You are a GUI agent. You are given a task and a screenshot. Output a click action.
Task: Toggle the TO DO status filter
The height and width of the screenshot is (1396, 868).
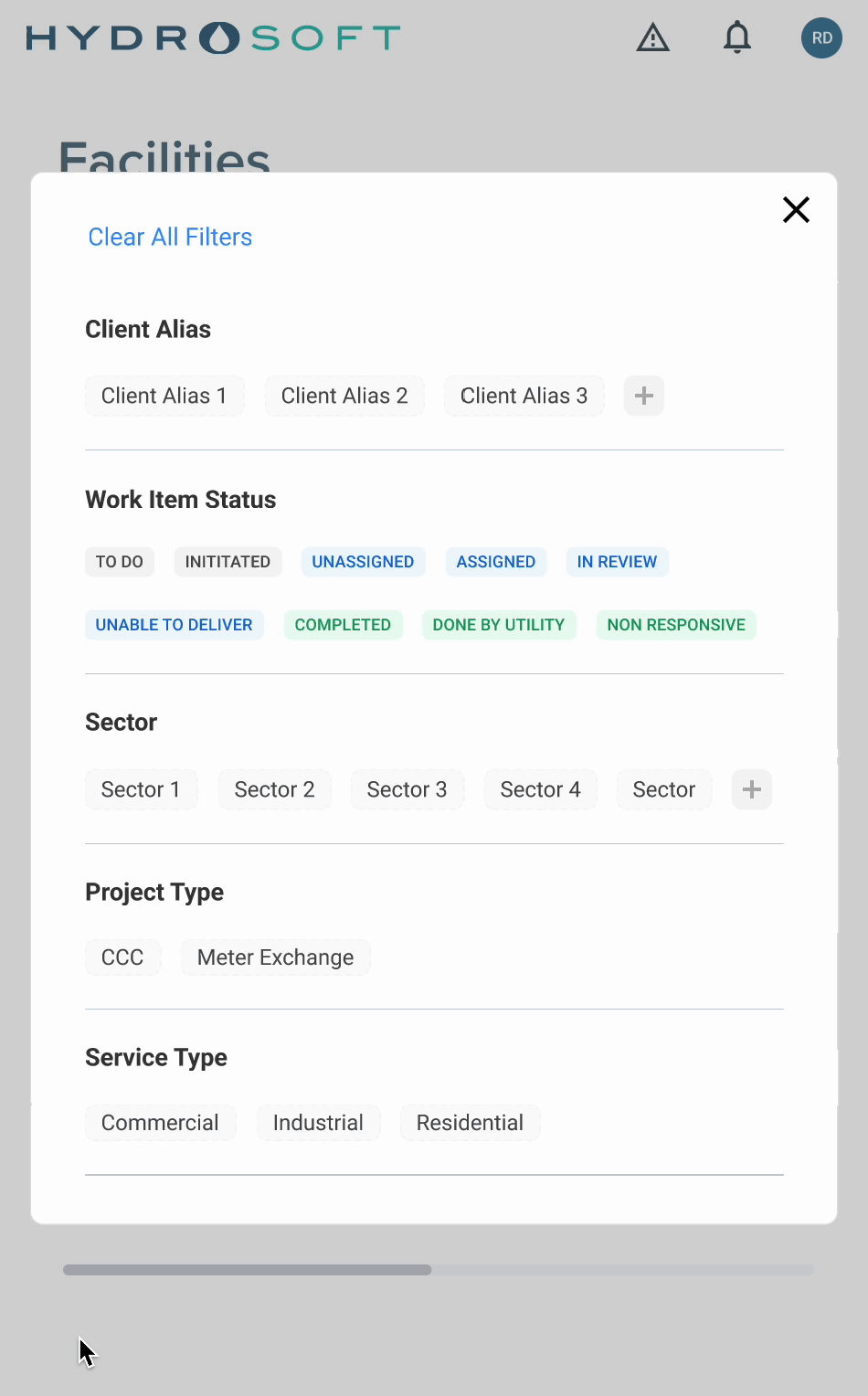pos(120,562)
